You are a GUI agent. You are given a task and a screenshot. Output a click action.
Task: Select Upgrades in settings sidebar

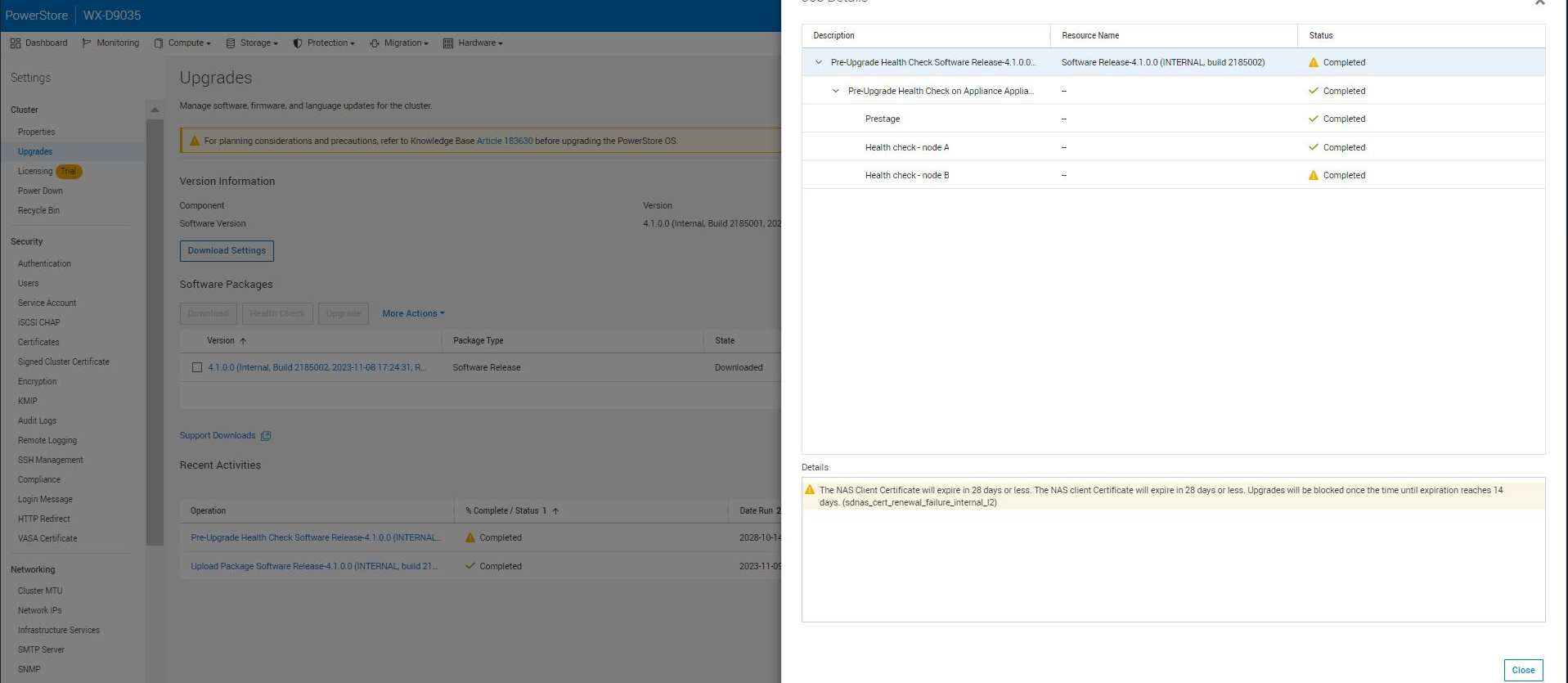[x=35, y=151]
